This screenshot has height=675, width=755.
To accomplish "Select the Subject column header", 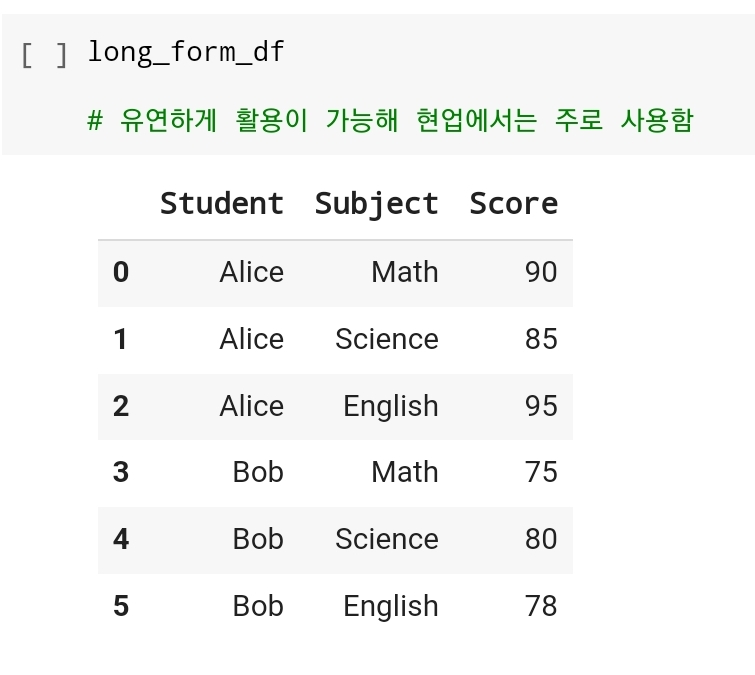I will coord(376,203).
